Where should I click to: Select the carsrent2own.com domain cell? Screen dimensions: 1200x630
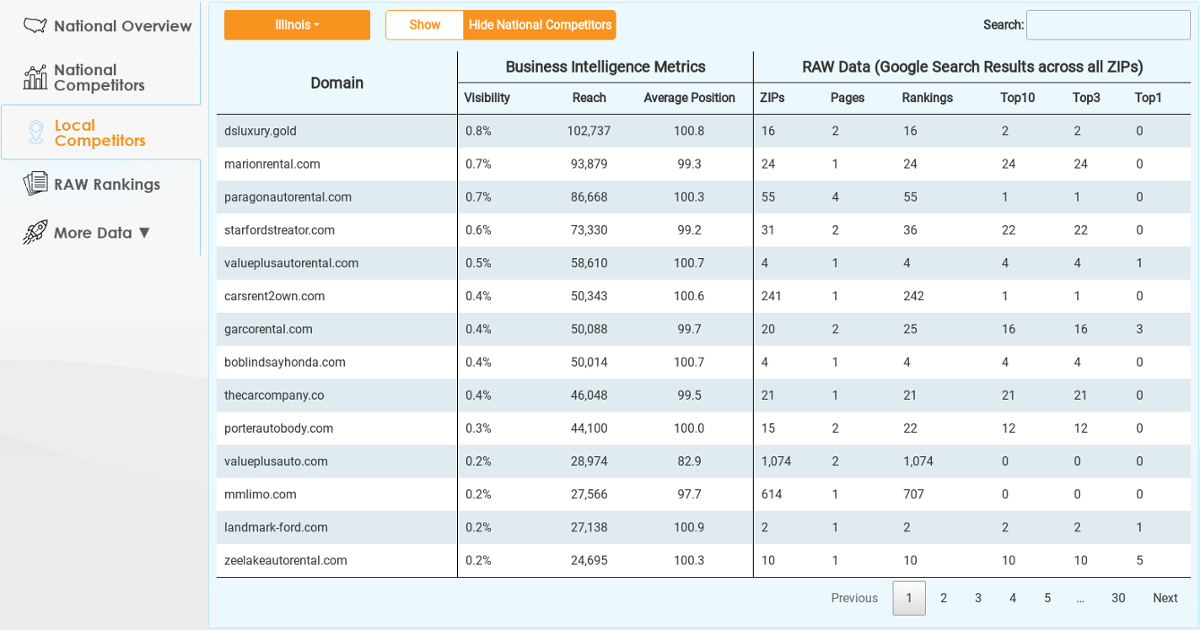click(x=337, y=296)
